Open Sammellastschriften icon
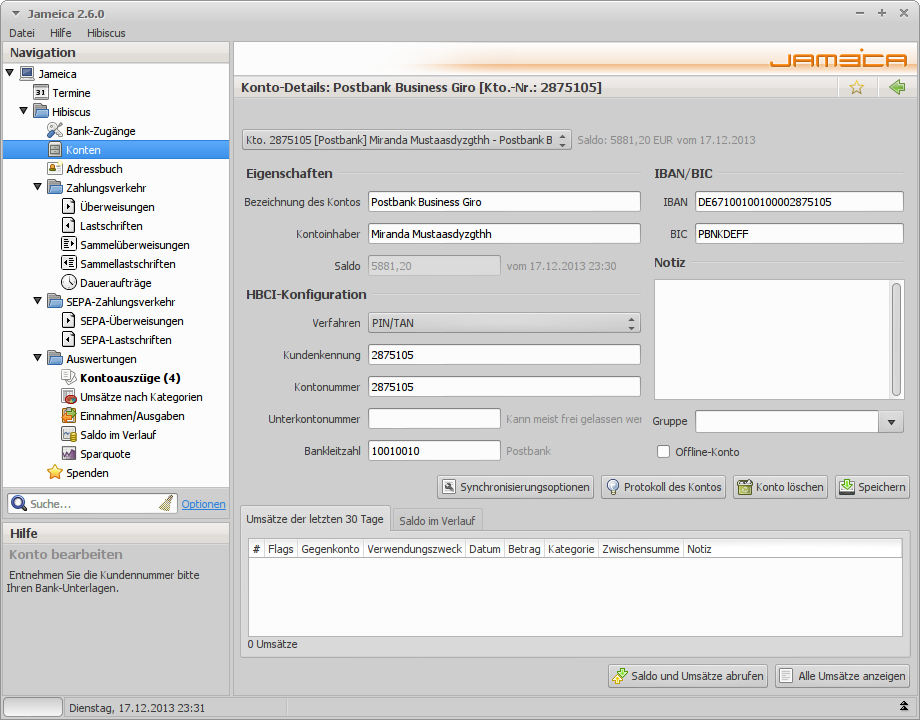 coord(69,263)
